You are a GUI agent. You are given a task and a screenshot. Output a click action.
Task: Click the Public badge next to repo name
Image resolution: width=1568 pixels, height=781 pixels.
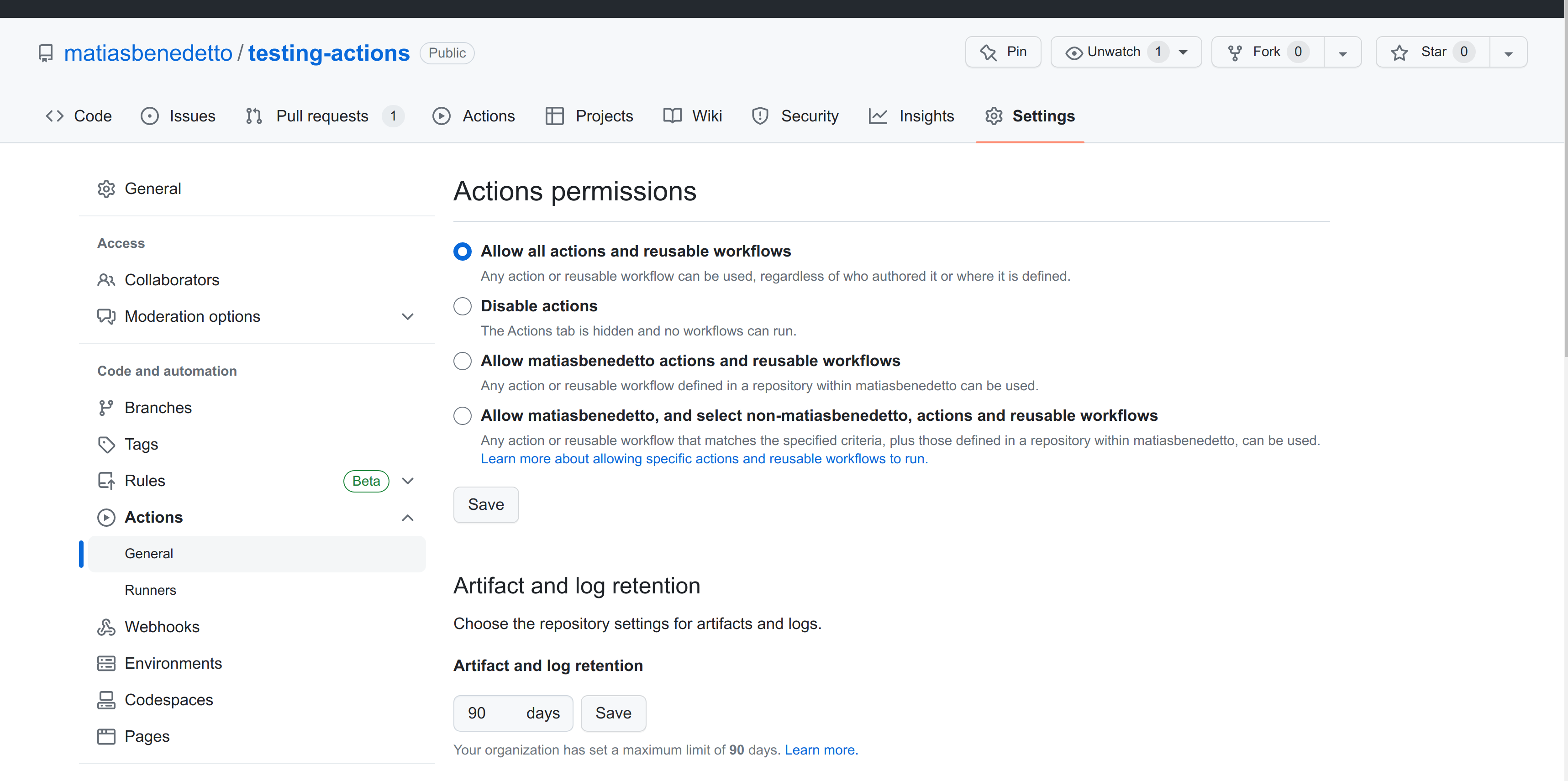pyautogui.click(x=447, y=53)
